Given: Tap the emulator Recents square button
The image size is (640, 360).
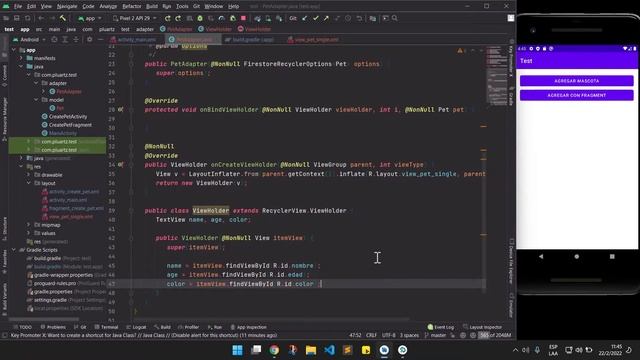Looking at the screenshot, I should point(612,257).
